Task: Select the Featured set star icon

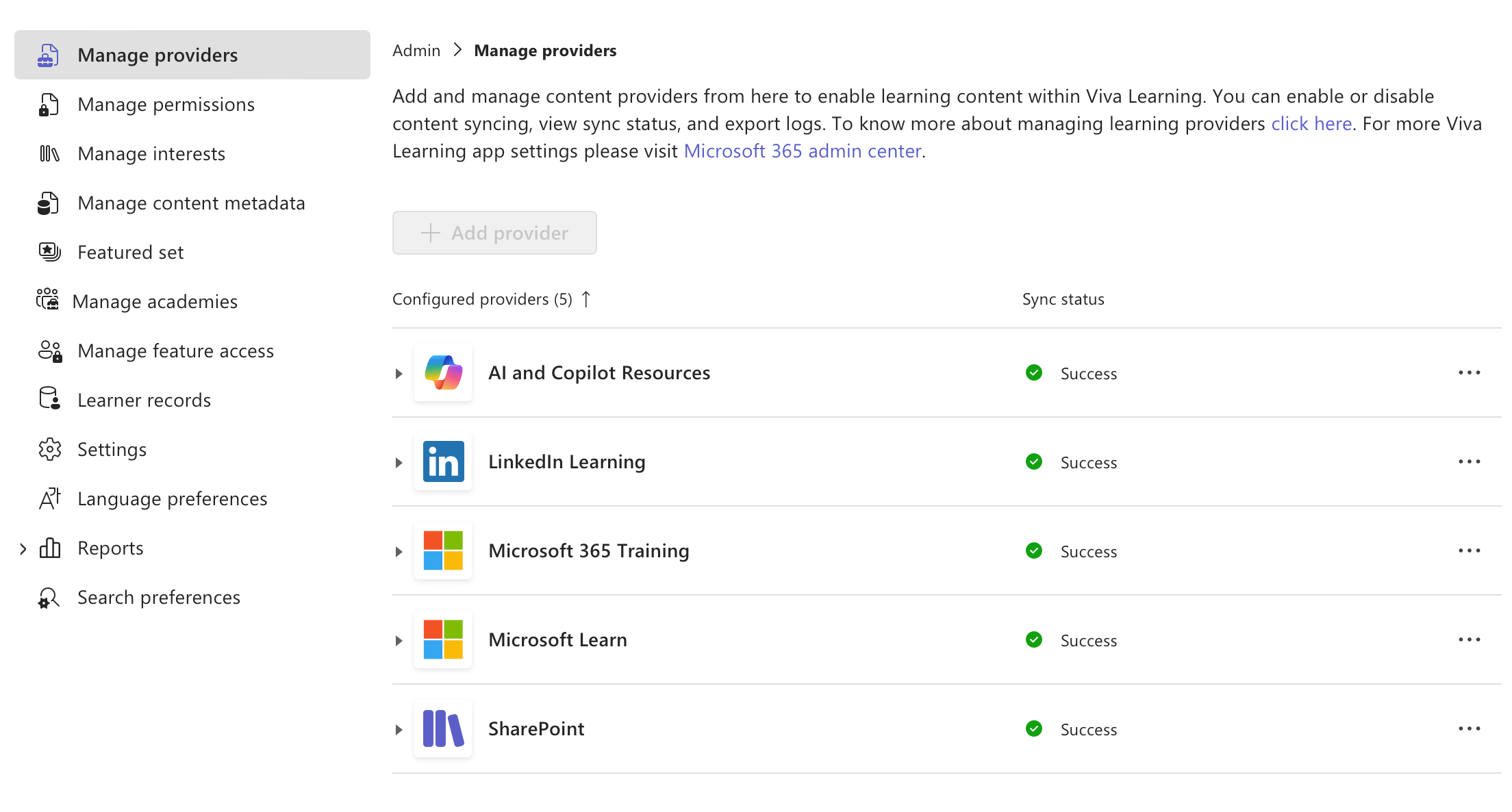Action: click(x=49, y=252)
